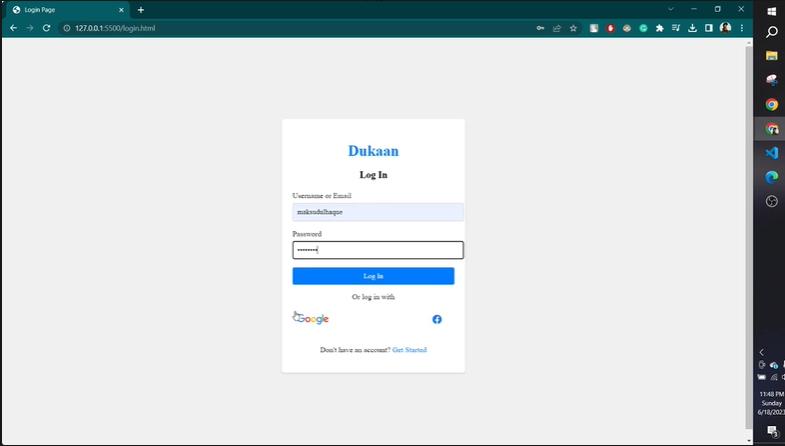The image size is (785, 446).
Task: Go back using the browser back arrow
Action: coord(14,28)
